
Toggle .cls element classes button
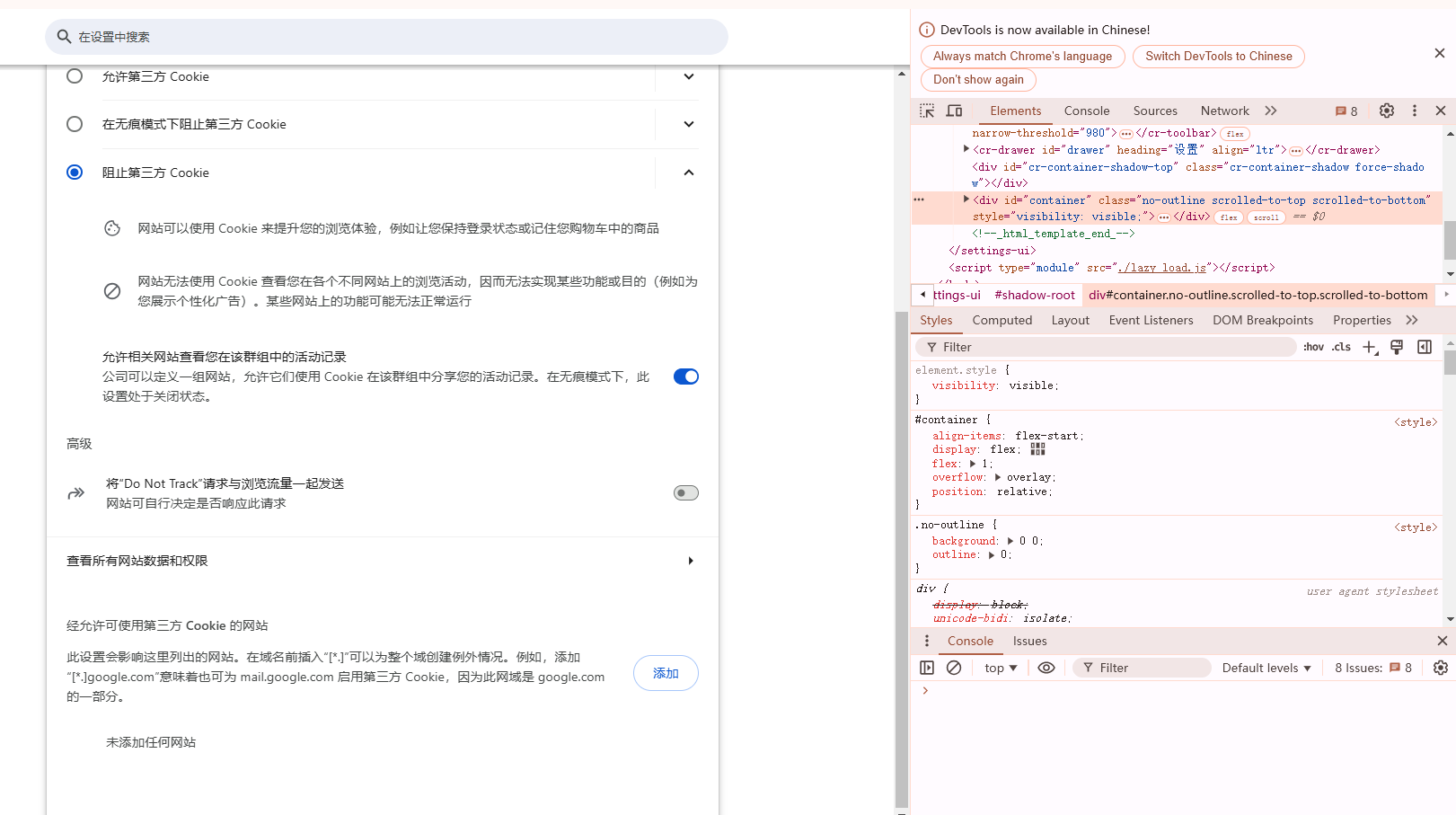[1341, 347]
